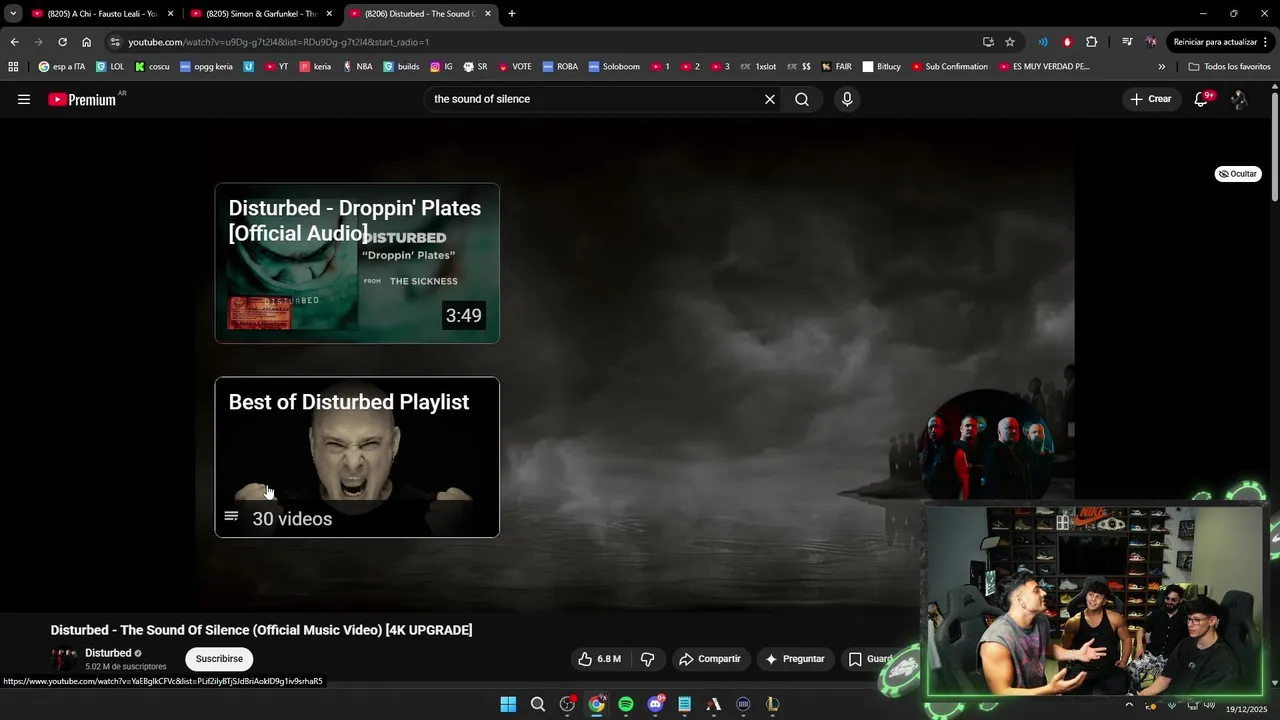1280x720 pixels.
Task: Open the opgg keria bookmark
Action: (x=206, y=67)
